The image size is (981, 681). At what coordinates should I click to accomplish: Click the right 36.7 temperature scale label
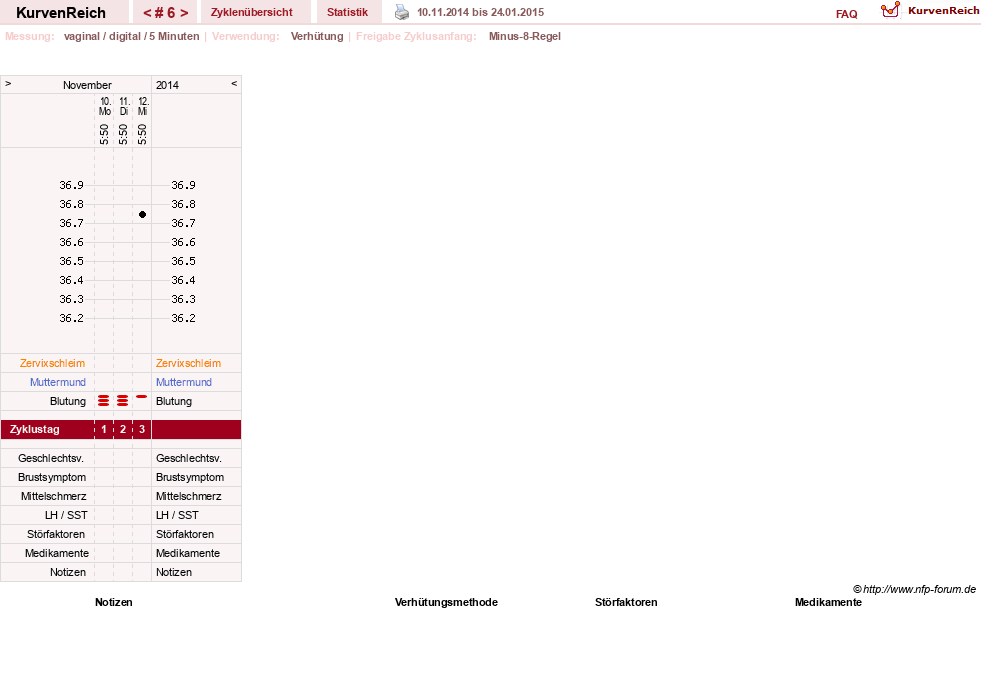[x=183, y=223]
